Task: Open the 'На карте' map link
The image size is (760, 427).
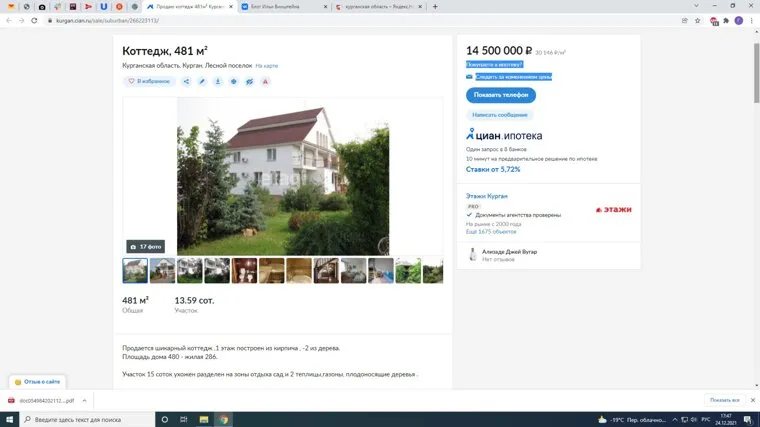Action: (x=266, y=66)
